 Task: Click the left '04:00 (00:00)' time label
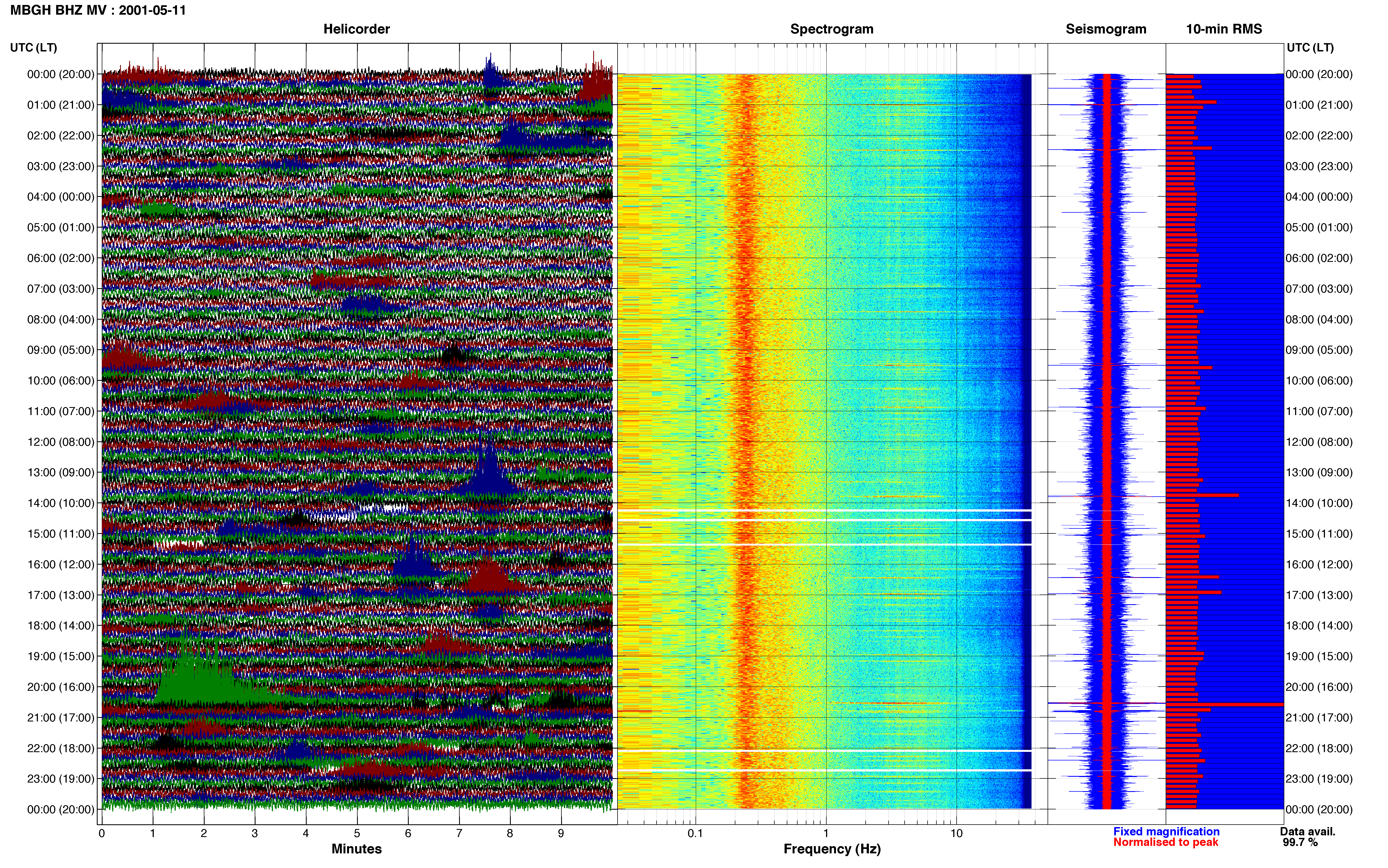[x=60, y=197]
